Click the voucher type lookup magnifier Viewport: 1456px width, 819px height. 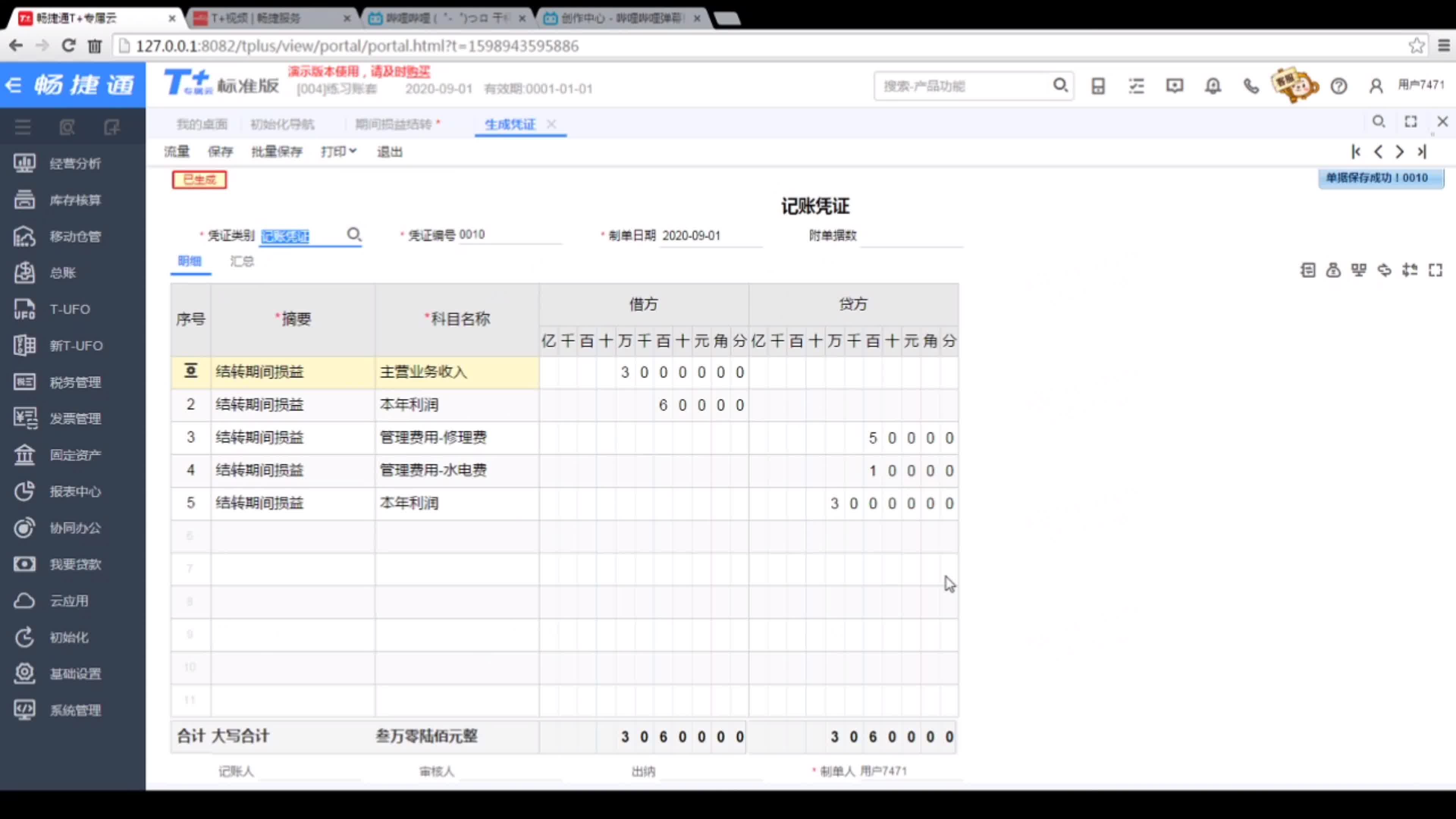pos(354,235)
